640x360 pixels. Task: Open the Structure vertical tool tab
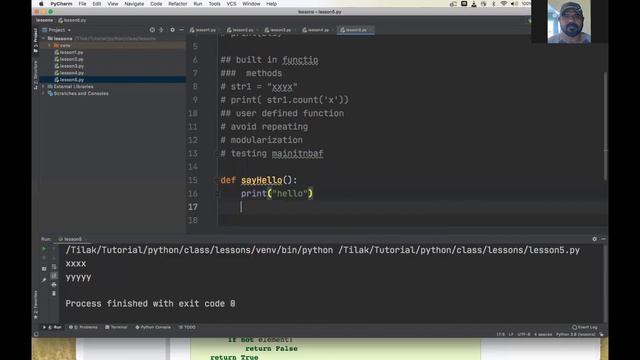[36, 75]
